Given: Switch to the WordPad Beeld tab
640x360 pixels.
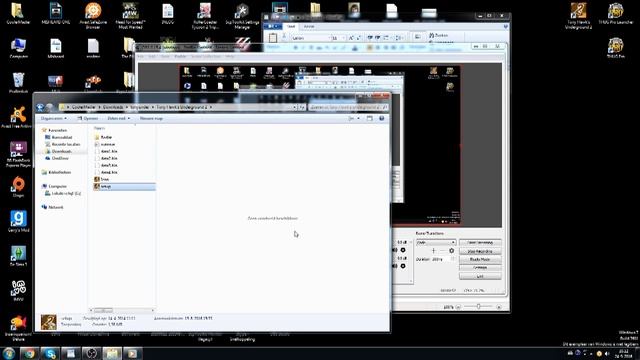Looking at the screenshot, I should pyautogui.click(x=309, y=27).
